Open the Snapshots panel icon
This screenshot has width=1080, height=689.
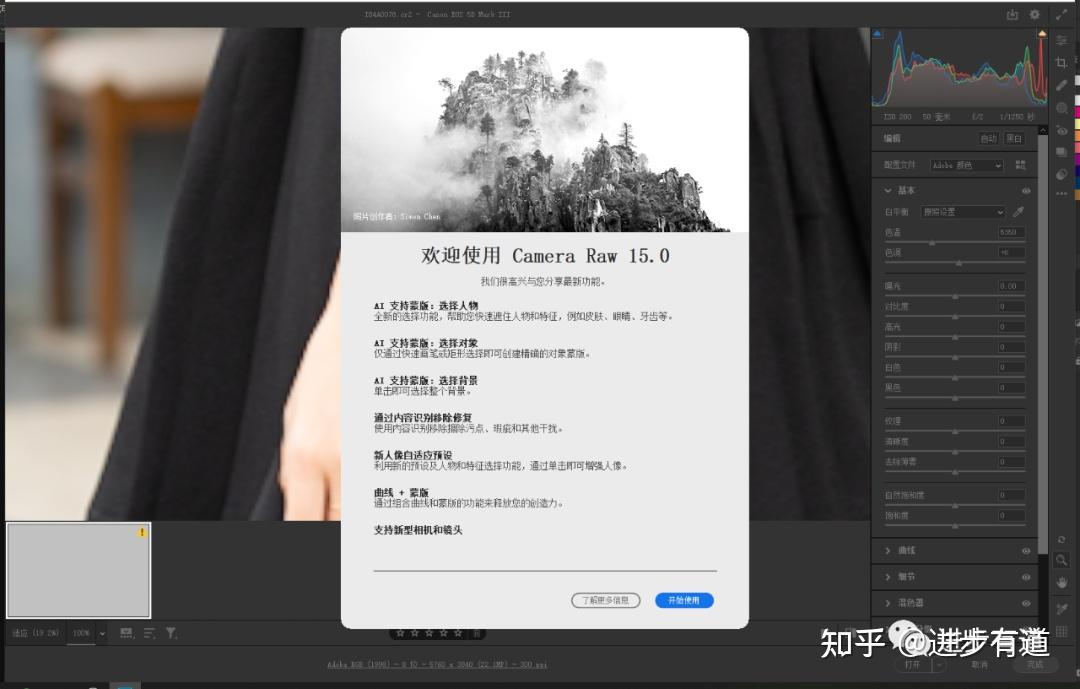tap(1061, 152)
